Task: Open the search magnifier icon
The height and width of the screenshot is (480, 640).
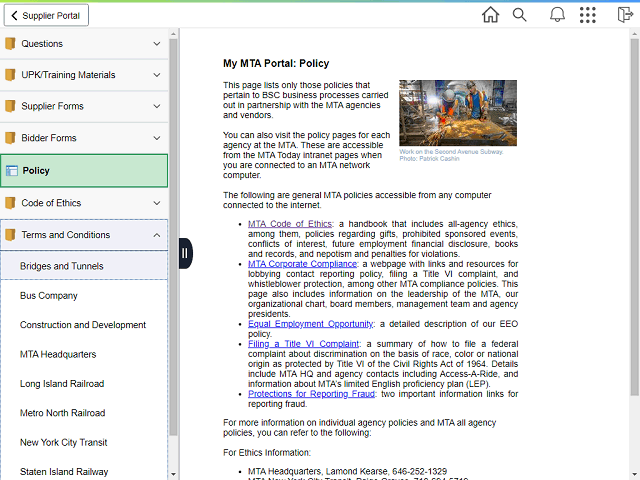Action: click(519, 15)
